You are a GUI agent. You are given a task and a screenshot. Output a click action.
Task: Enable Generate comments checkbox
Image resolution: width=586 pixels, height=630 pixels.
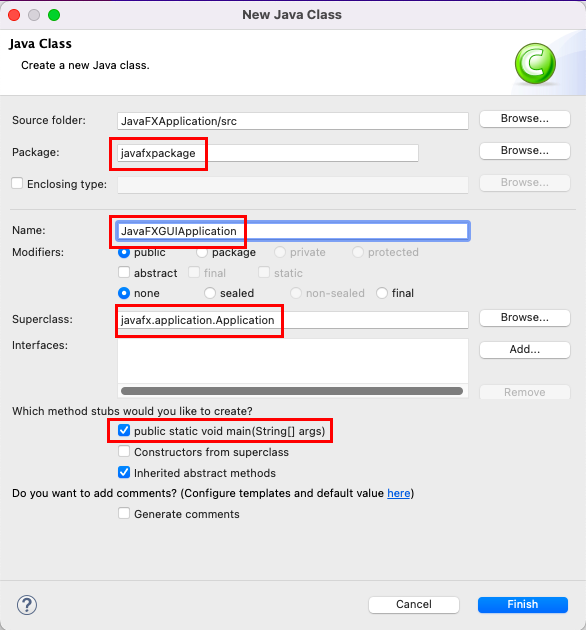point(124,513)
